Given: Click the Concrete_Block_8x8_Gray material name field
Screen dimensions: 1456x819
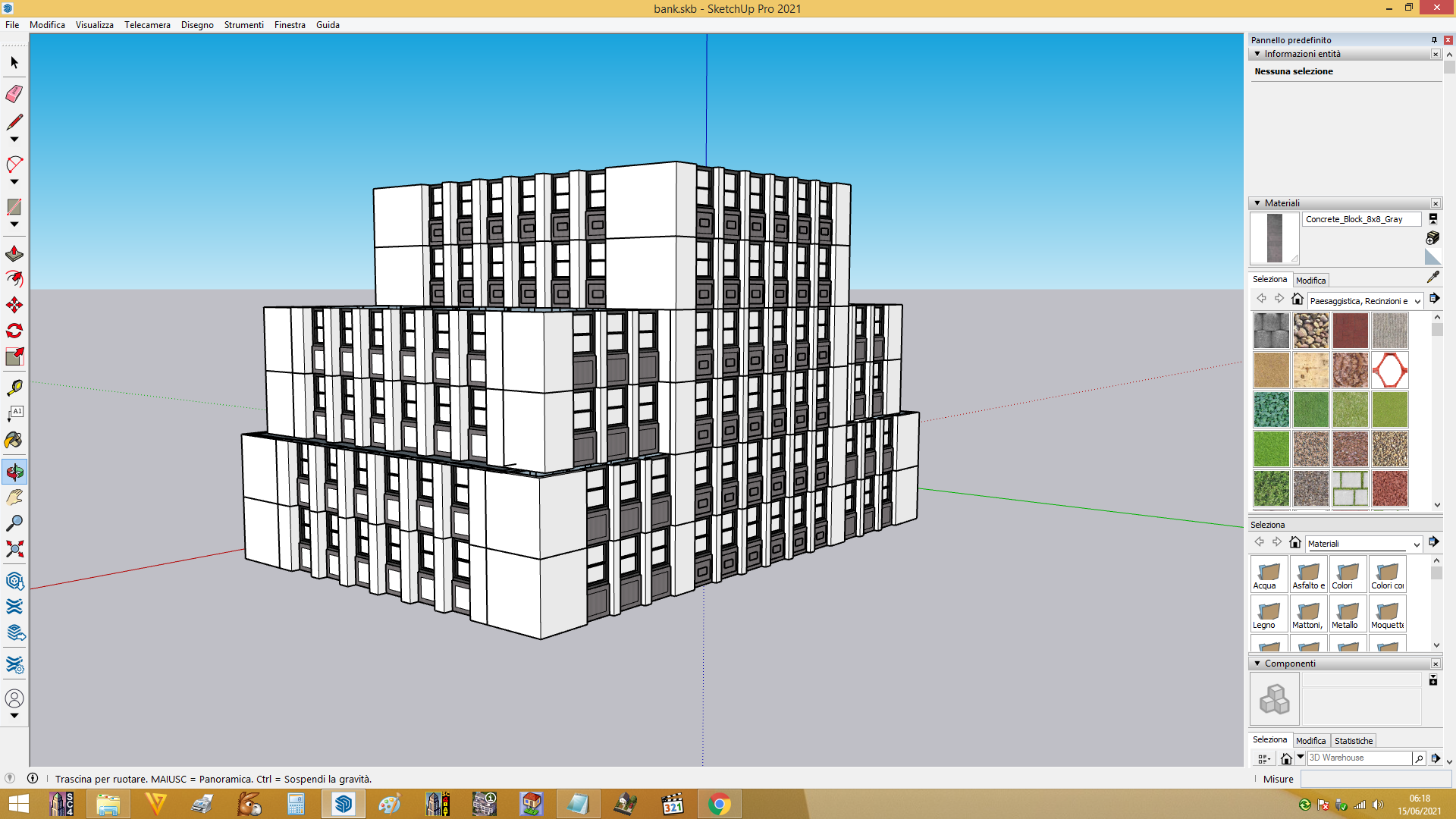Looking at the screenshot, I should pyautogui.click(x=1361, y=219).
